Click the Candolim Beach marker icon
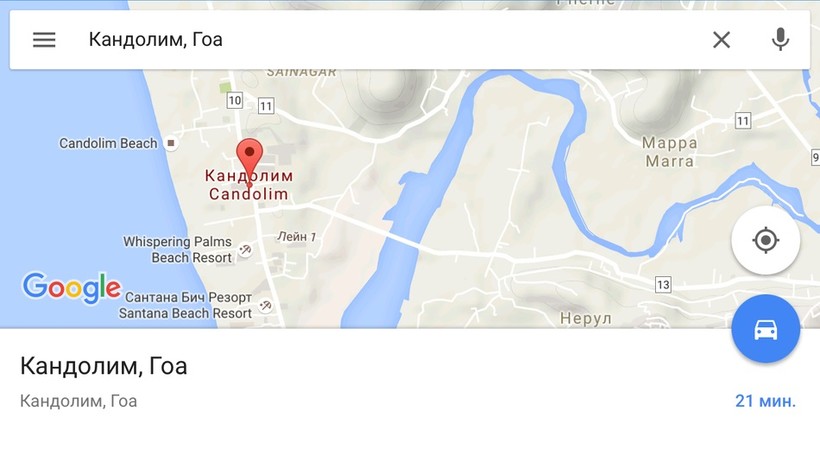Image resolution: width=820 pixels, height=461 pixels. 170,143
